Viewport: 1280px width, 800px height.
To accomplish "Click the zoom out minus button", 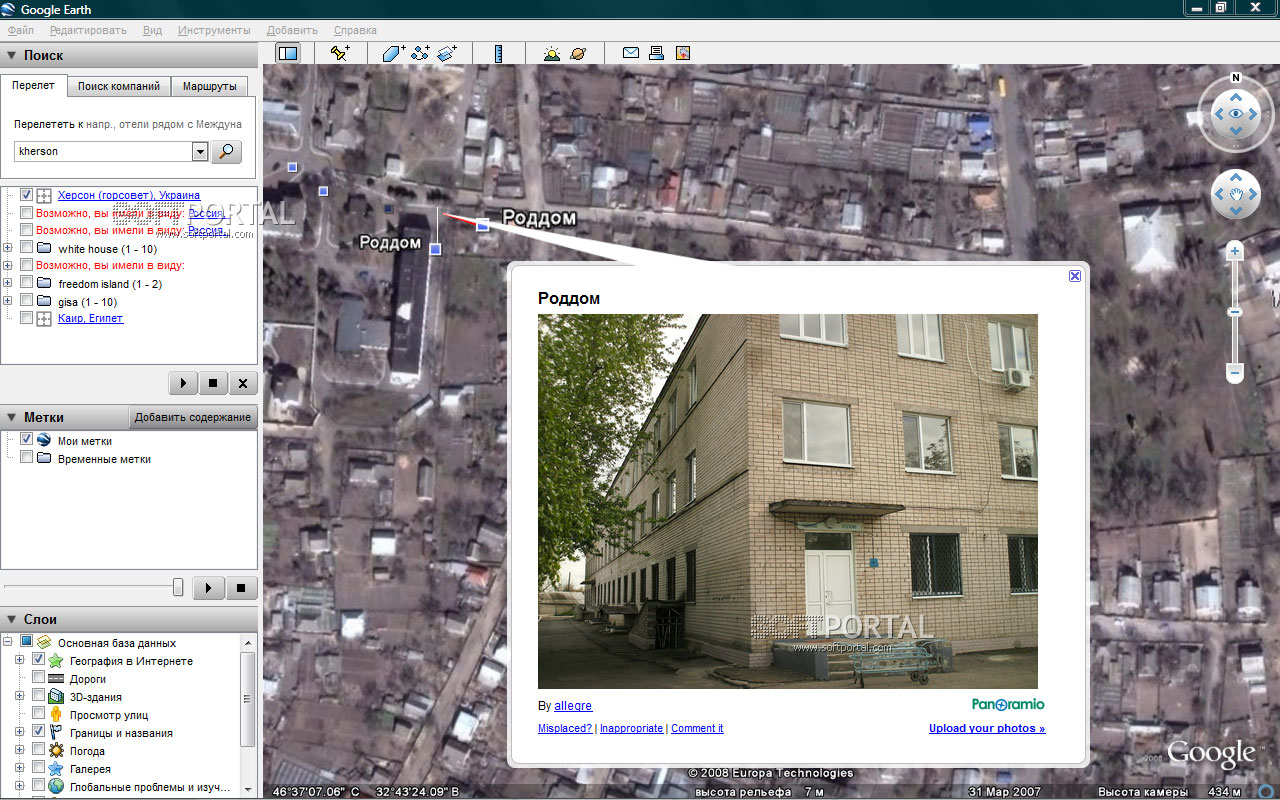I will coord(1235,373).
